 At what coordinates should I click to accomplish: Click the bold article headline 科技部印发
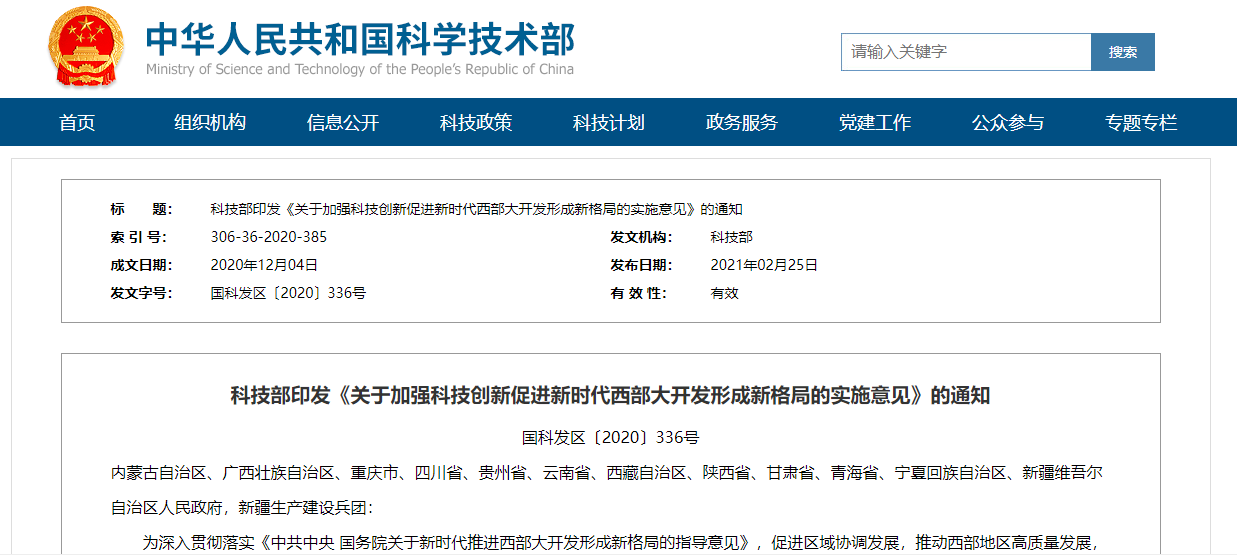point(610,395)
